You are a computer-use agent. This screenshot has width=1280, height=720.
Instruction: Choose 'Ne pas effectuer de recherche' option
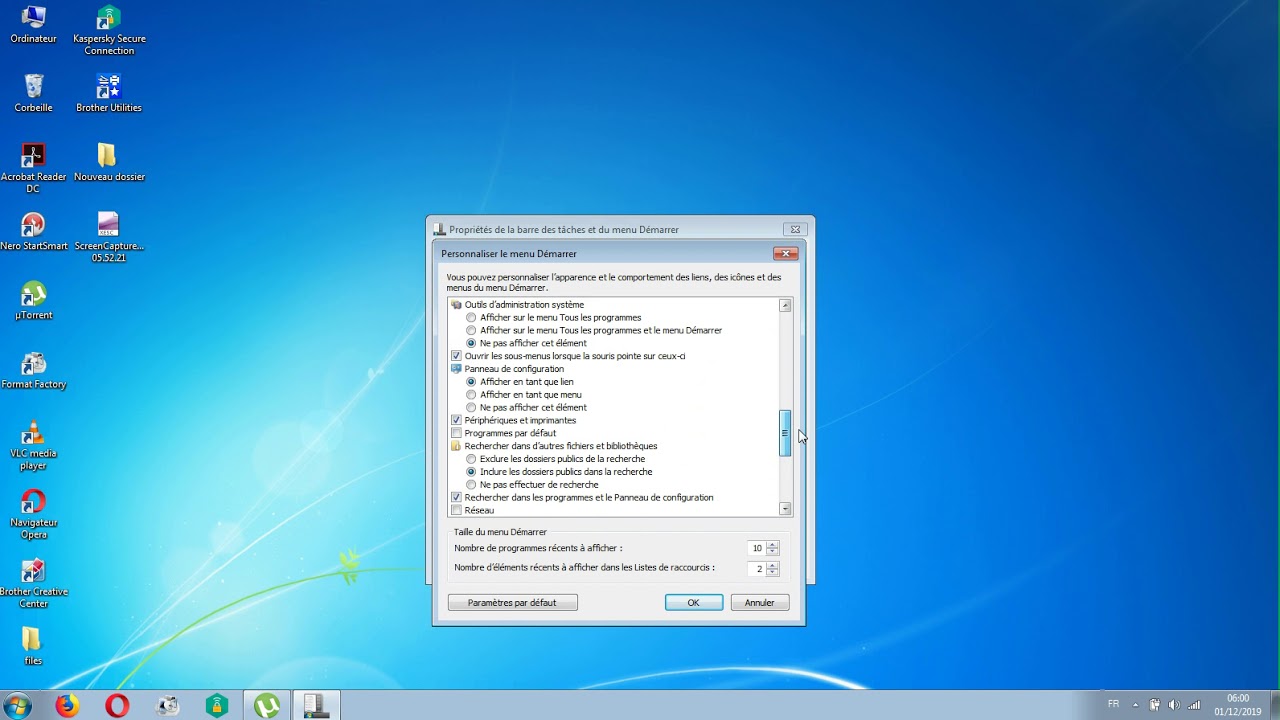pyautogui.click(x=471, y=485)
